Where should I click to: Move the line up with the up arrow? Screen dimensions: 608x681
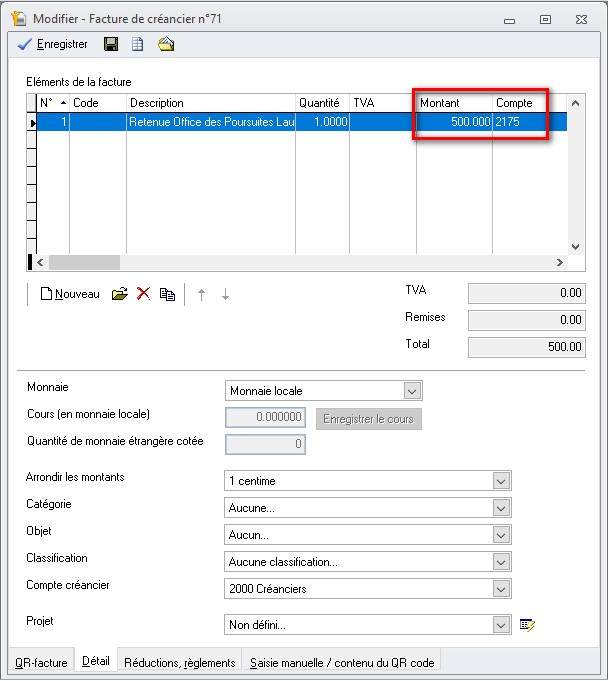(201, 294)
